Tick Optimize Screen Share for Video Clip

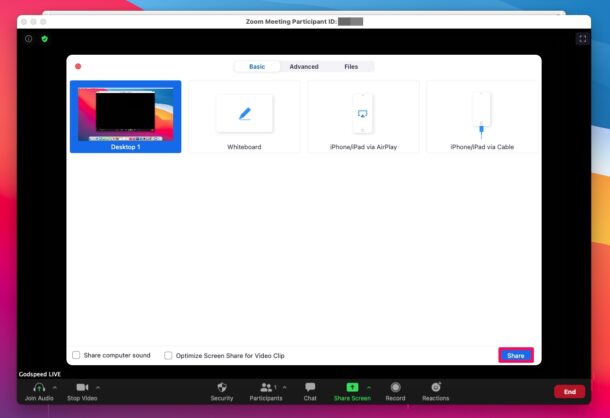pyautogui.click(x=168, y=355)
